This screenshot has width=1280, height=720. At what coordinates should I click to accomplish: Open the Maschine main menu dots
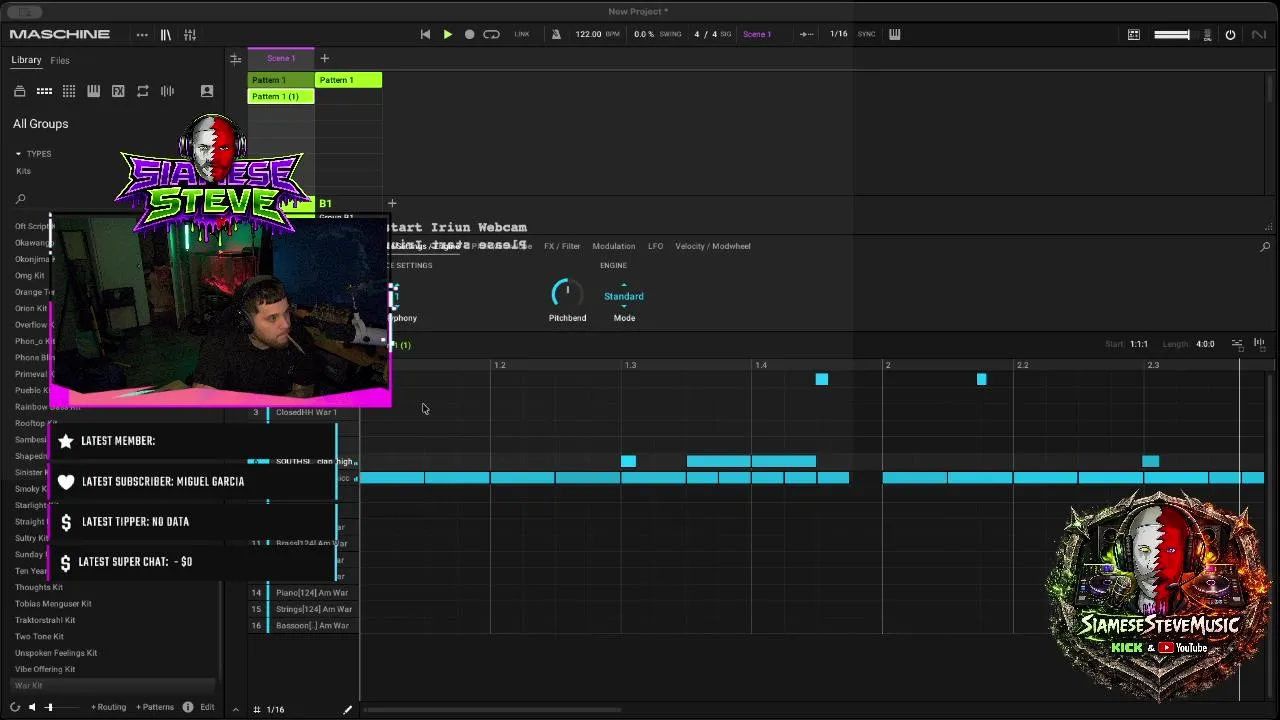(142, 34)
